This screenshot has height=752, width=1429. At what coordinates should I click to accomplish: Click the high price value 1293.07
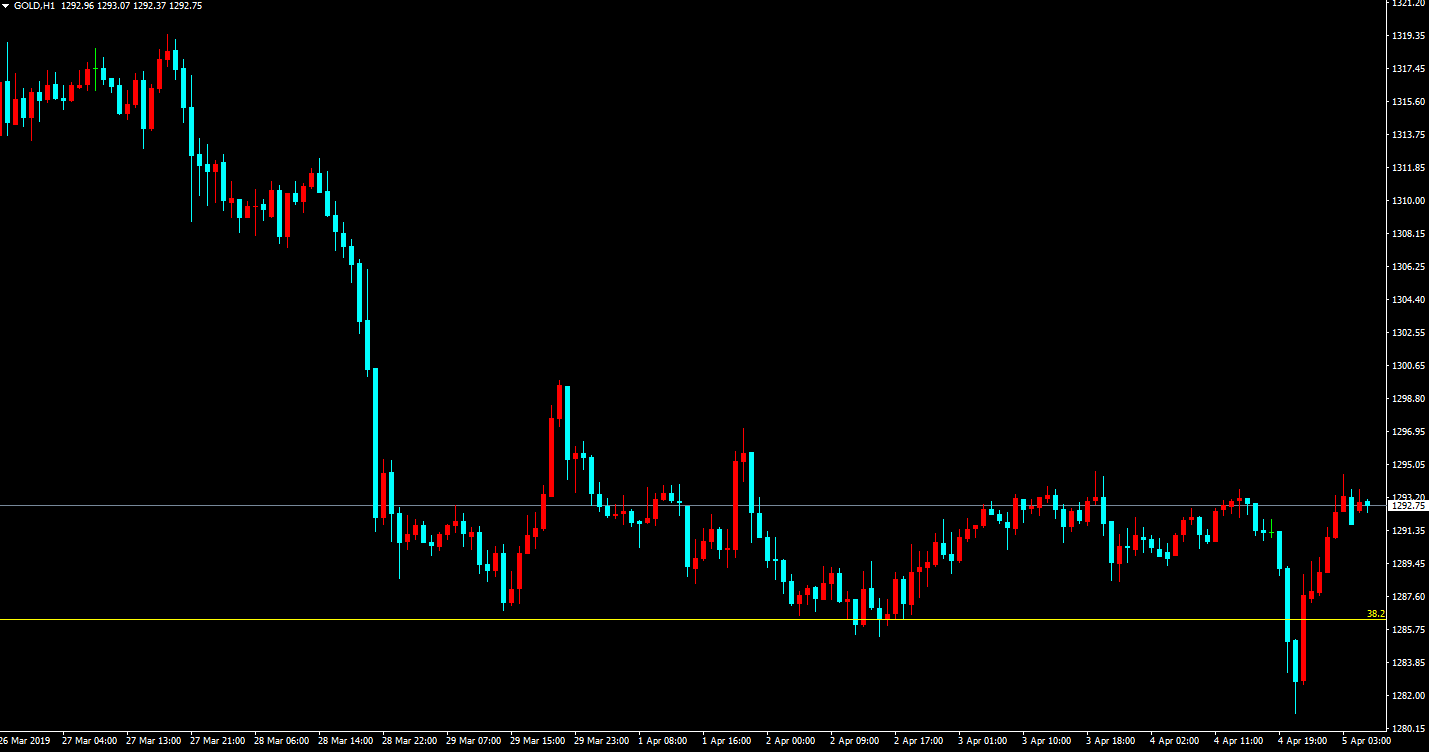113,5
